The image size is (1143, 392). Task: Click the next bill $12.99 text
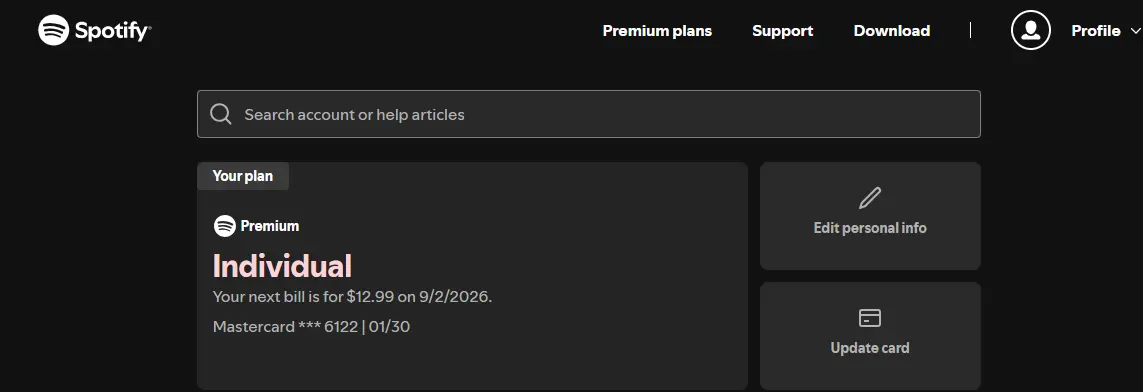[352, 297]
